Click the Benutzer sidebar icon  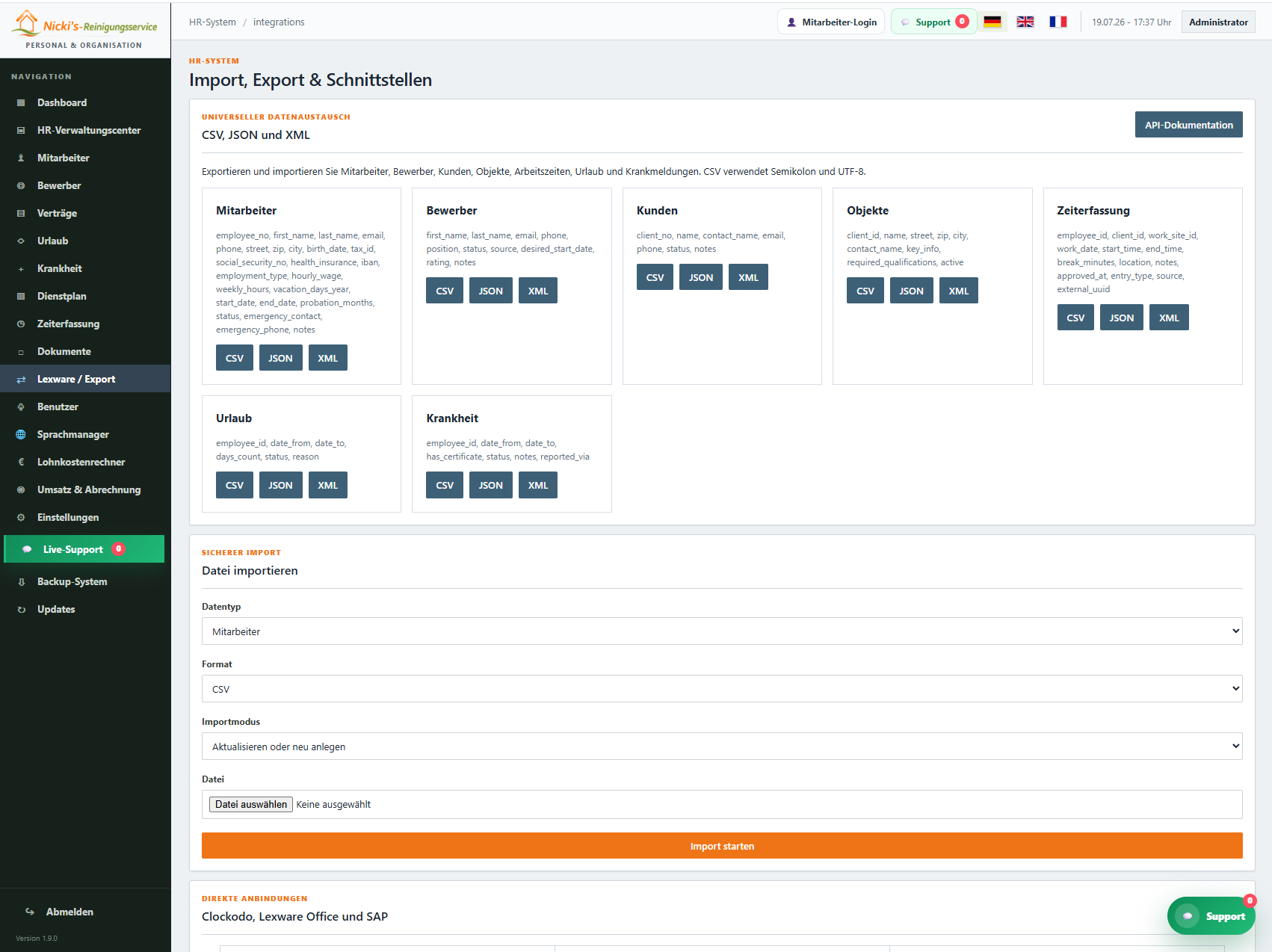click(x=21, y=407)
